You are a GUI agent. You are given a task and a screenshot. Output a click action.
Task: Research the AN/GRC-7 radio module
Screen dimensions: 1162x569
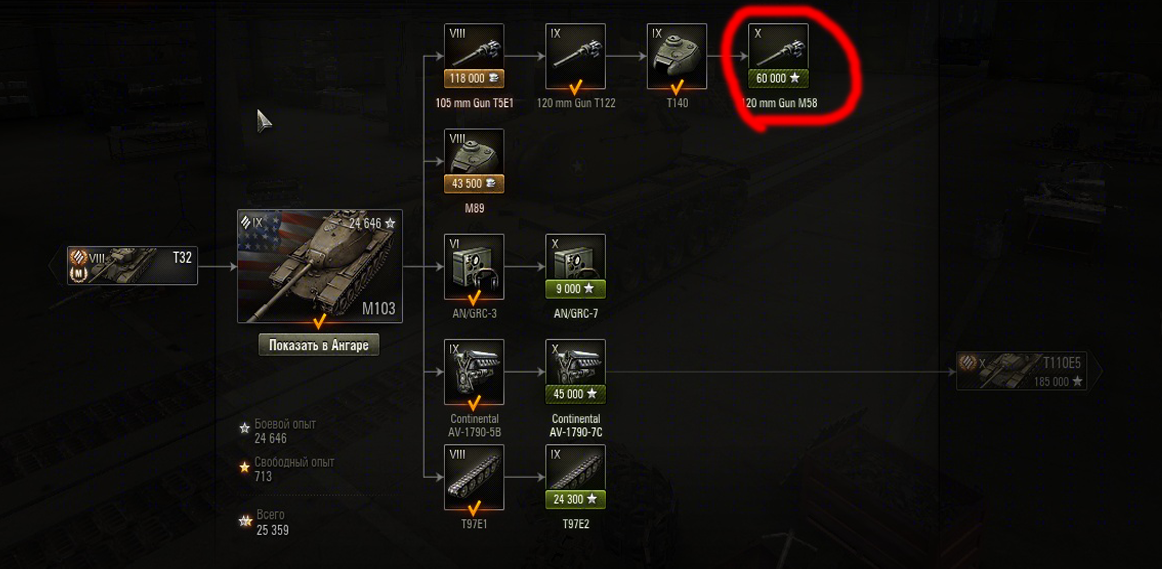point(576,267)
